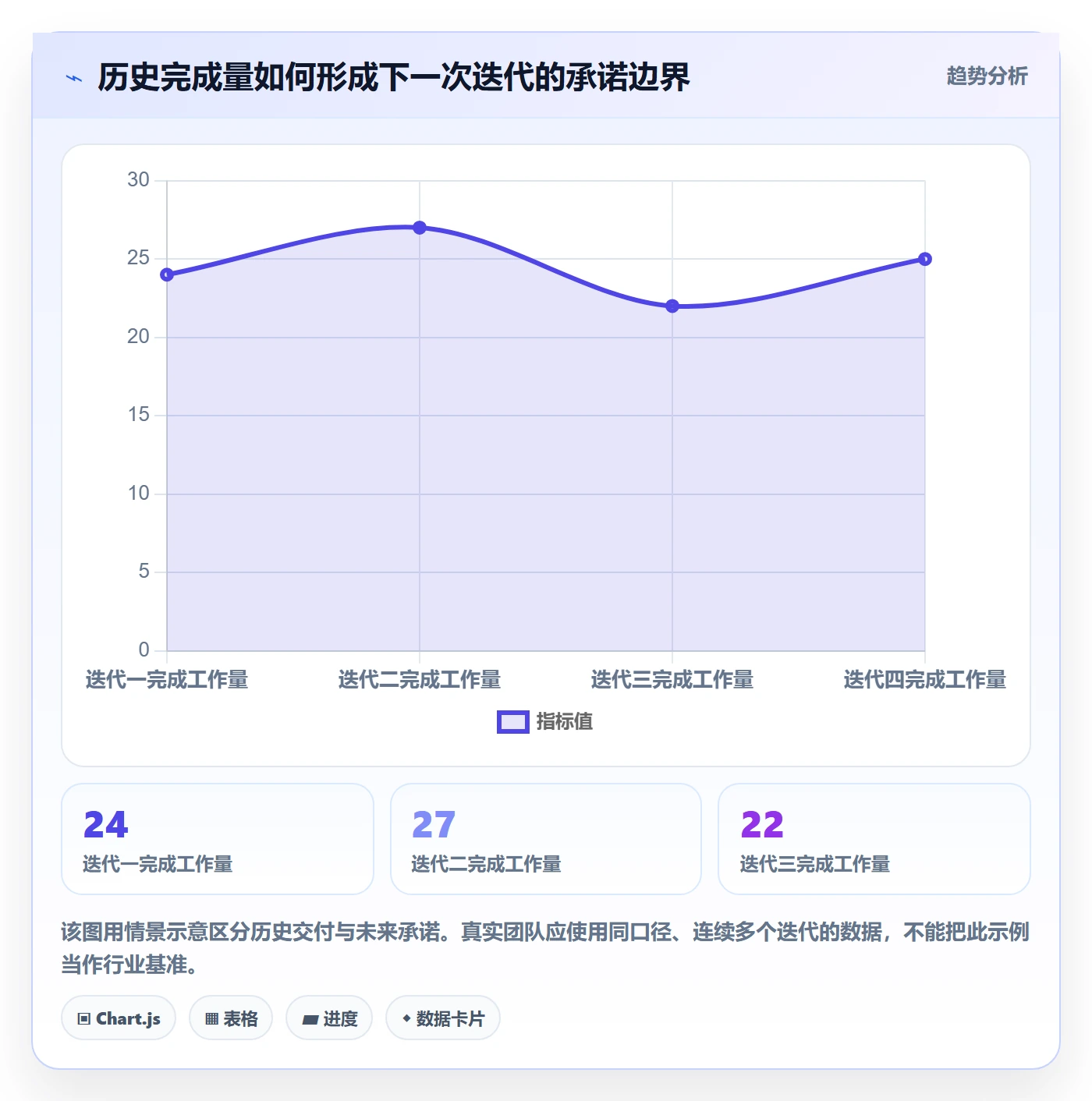Screen dimensions: 1092x1101
Task: Click the y-axis label 25
Action: (138, 258)
